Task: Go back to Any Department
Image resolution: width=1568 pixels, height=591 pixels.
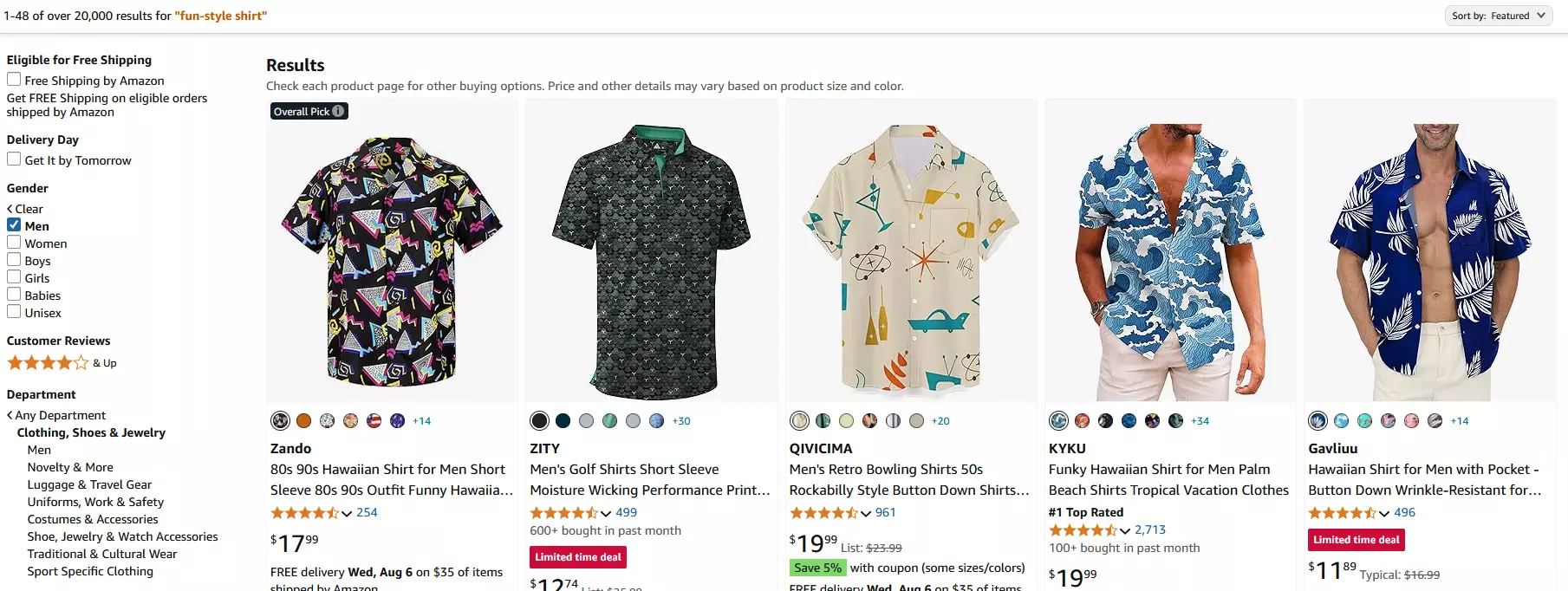Action: pos(56,415)
